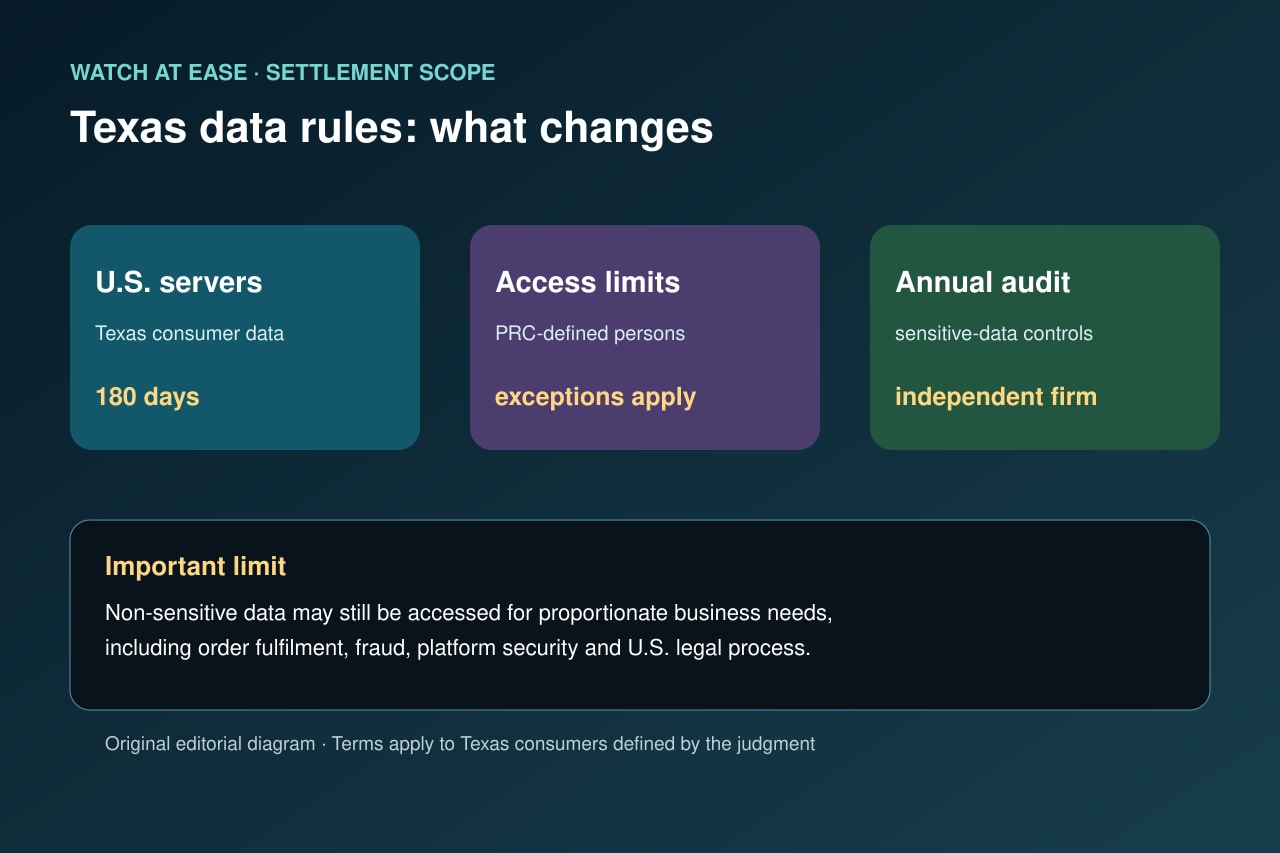Click 'sensitive-data controls' subtitle
This screenshot has height=853, width=1280.
click(x=994, y=333)
